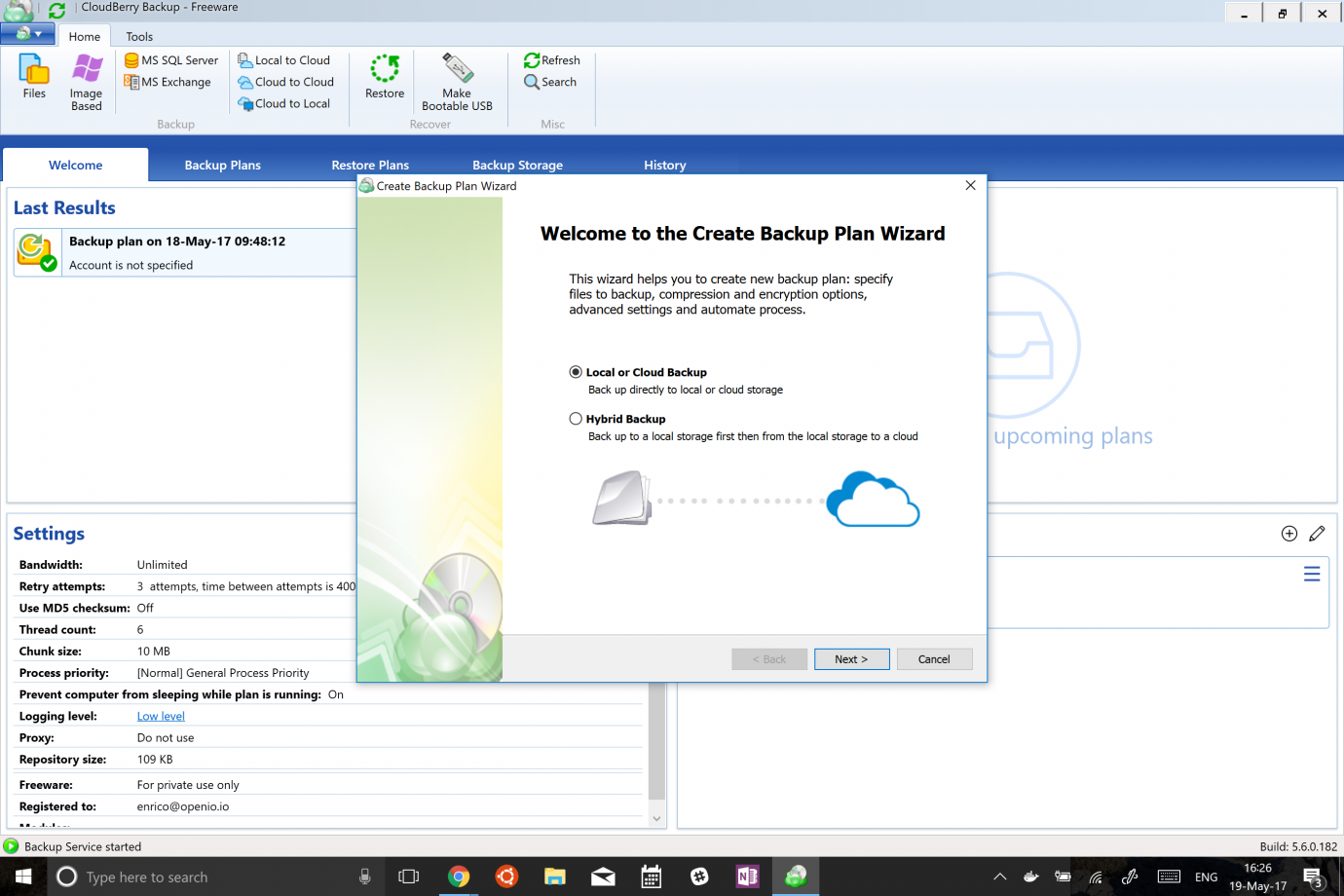Image resolution: width=1344 pixels, height=896 pixels.
Task: Open the Restore Plans tab
Action: tap(370, 165)
